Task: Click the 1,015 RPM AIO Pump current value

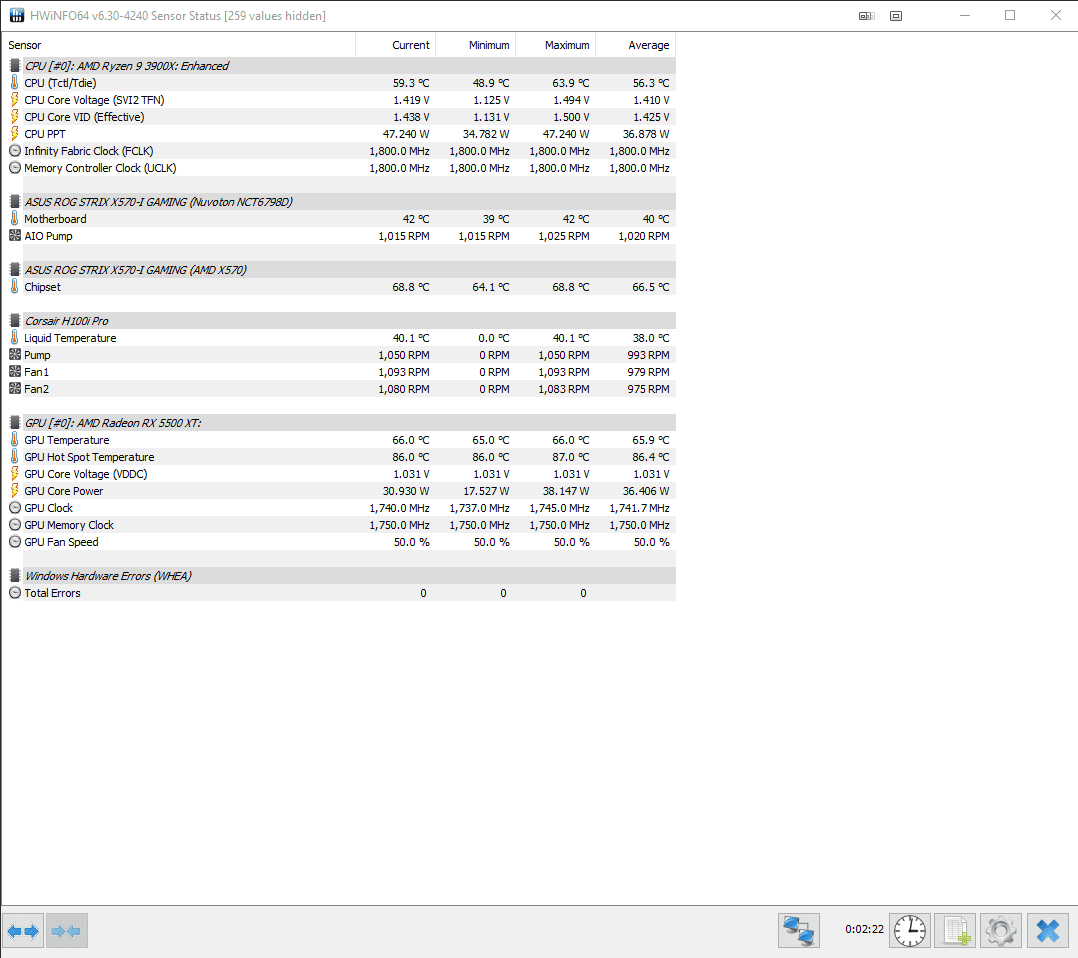Action: [x=404, y=236]
